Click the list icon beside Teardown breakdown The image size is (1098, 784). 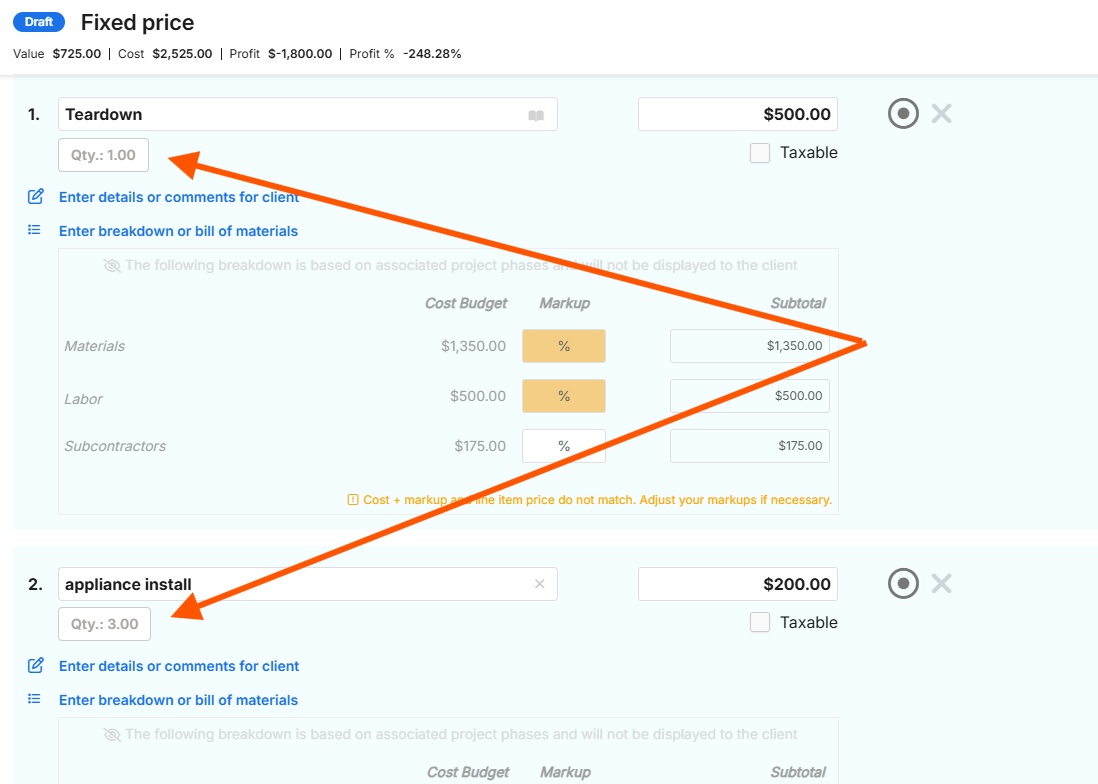[35, 231]
